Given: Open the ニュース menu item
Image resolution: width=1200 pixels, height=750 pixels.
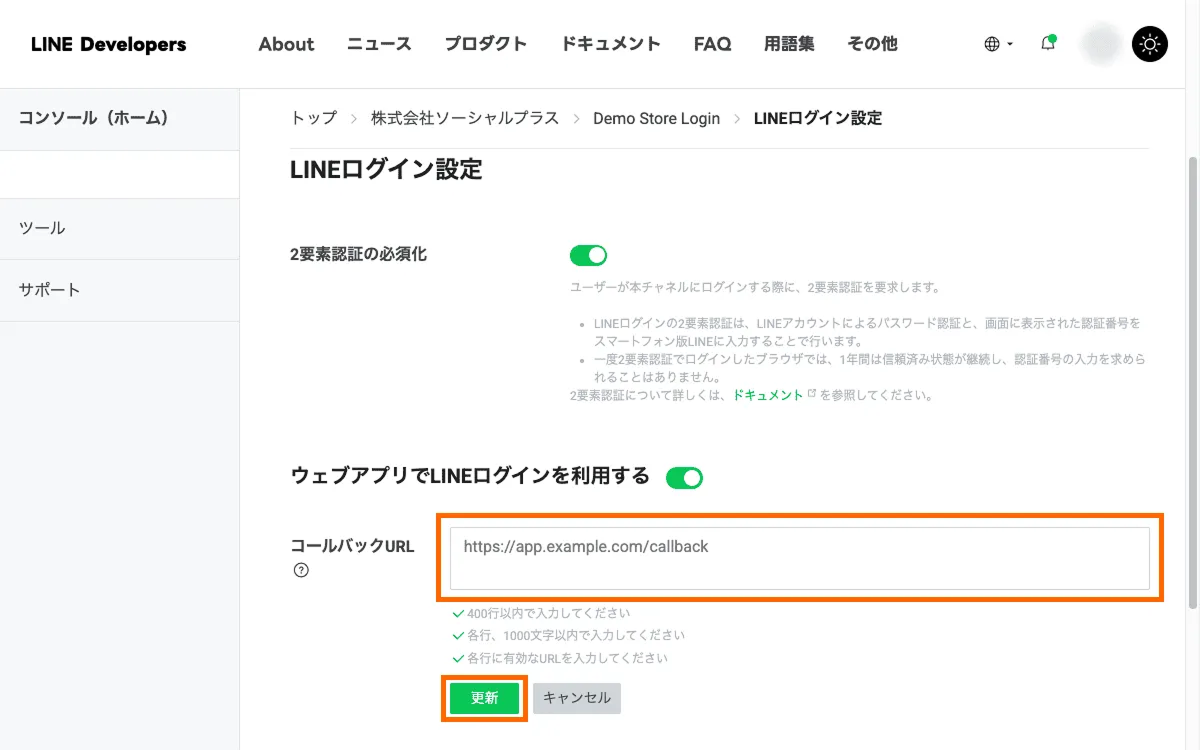Looking at the screenshot, I should pyautogui.click(x=379, y=44).
